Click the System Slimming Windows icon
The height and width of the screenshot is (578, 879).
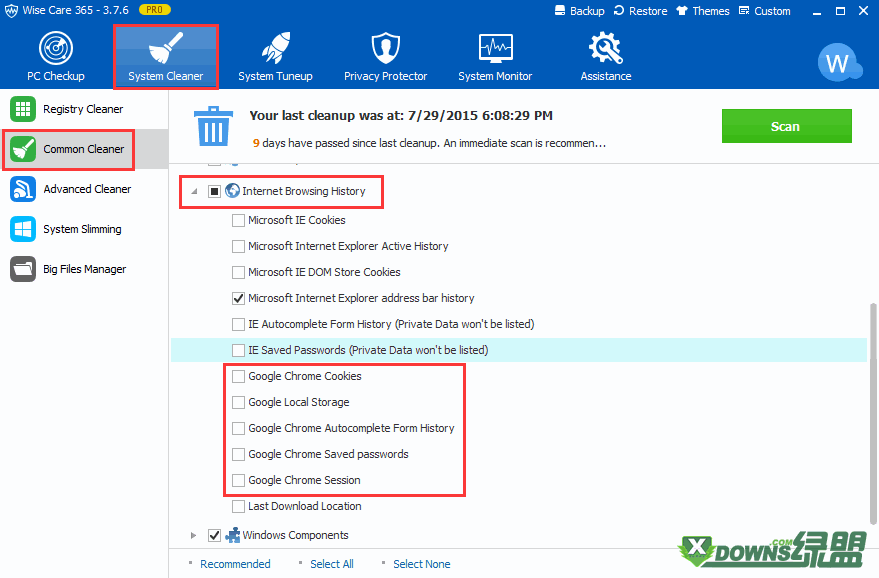(23, 229)
